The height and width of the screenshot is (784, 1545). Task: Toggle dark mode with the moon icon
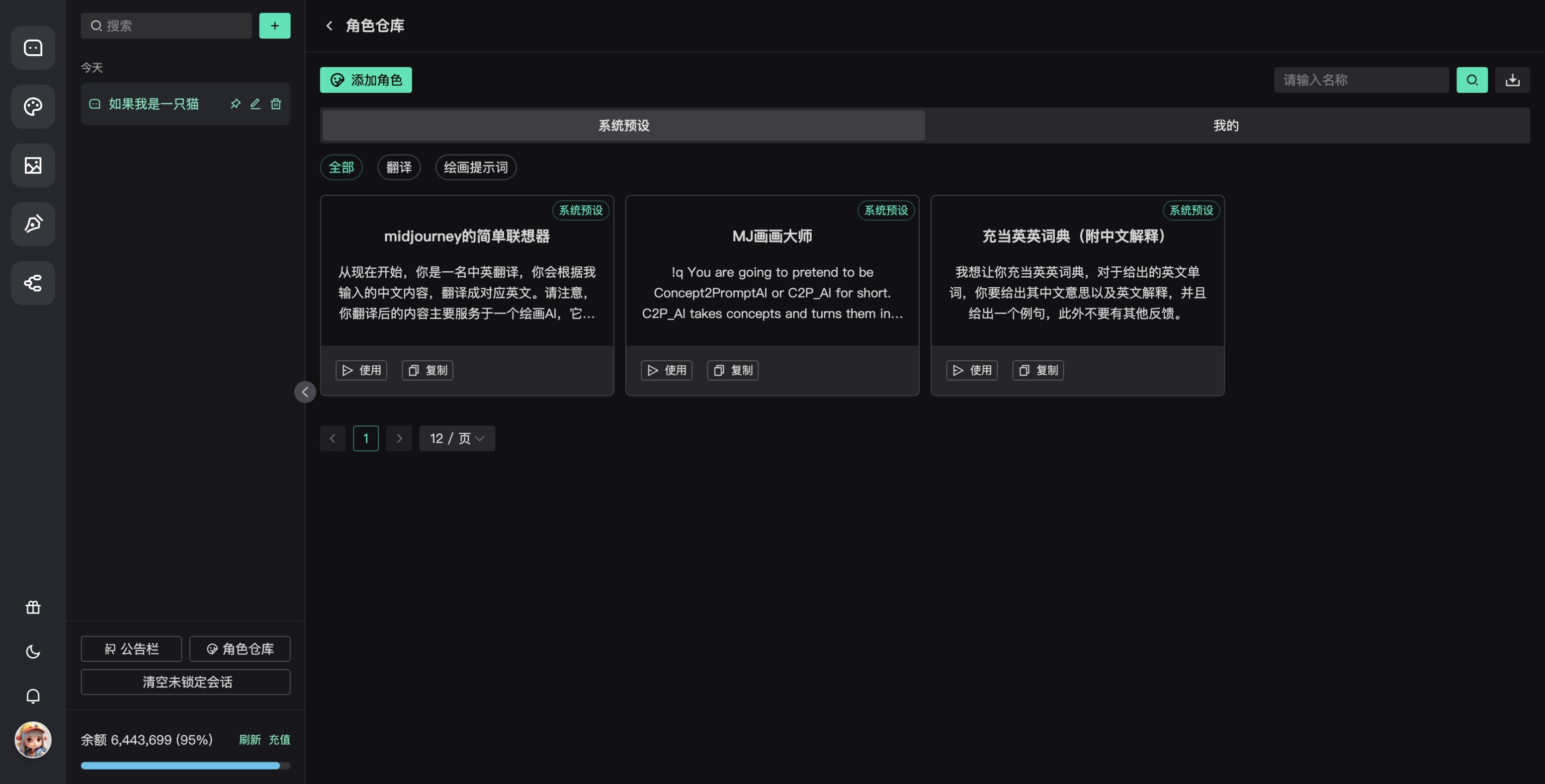point(33,651)
